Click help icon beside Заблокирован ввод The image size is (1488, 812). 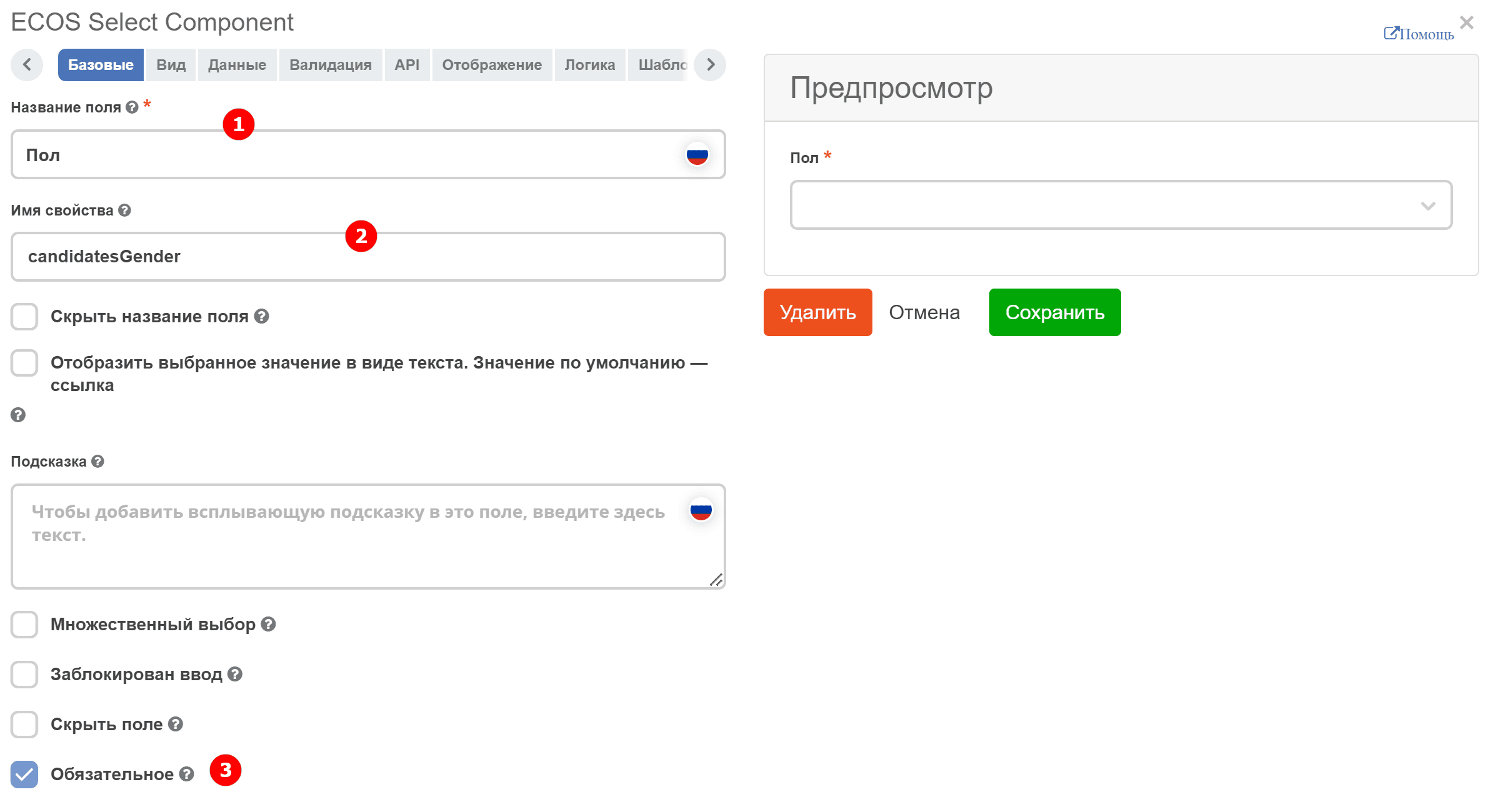[x=235, y=674]
